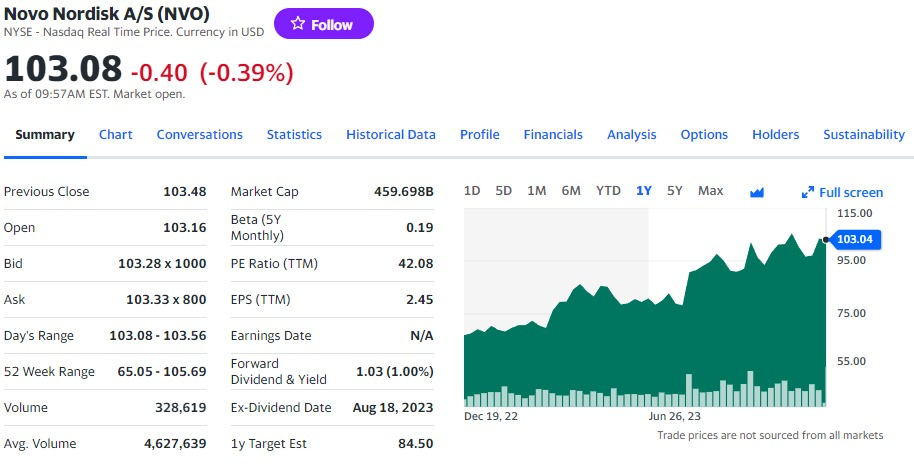Open Full screen chart view
The width and height of the screenshot is (914, 468).
coord(842,192)
